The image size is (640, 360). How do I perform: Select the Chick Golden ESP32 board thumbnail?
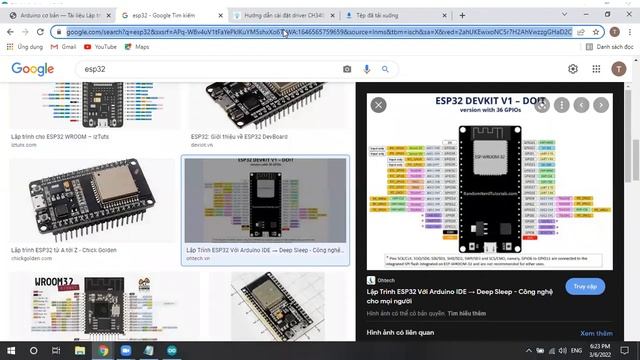pos(92,200)
